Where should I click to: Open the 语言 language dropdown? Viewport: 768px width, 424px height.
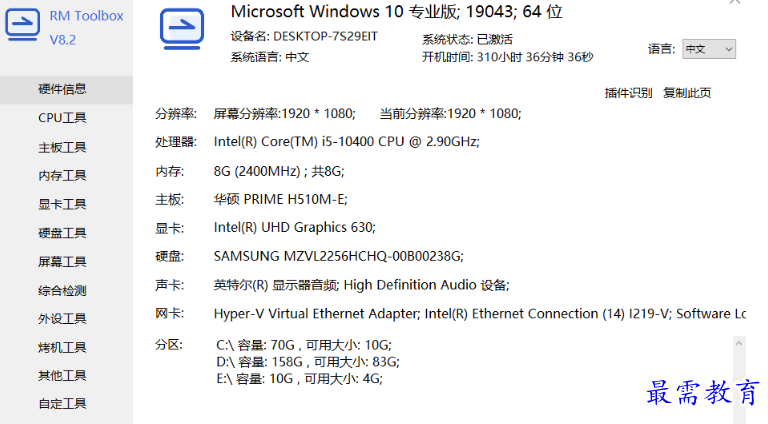[x=708, y=49]
